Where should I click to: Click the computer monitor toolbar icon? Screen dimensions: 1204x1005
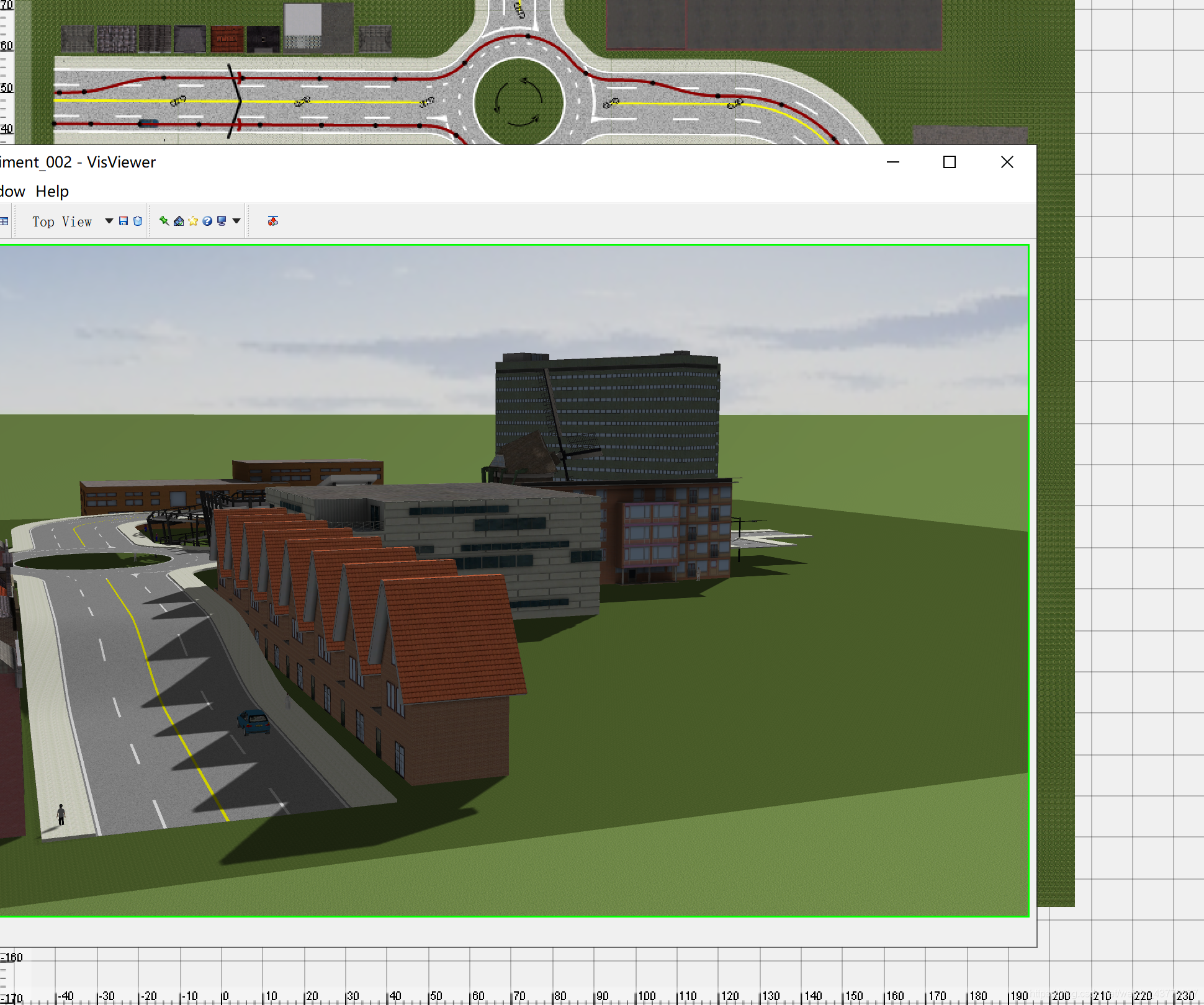coord(222,221)
